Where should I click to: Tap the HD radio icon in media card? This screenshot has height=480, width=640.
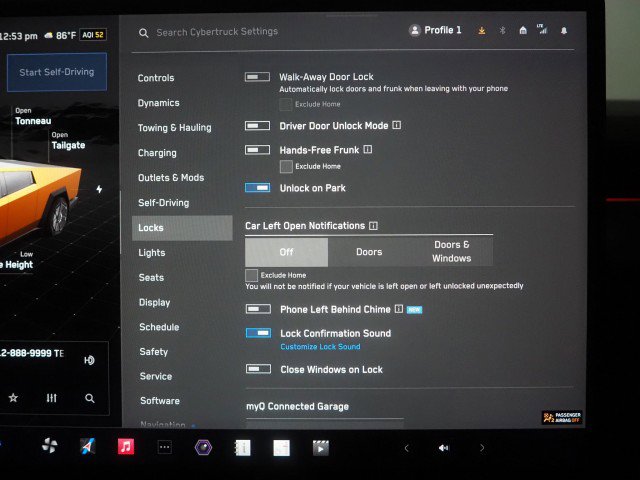(x=89, y=360)
